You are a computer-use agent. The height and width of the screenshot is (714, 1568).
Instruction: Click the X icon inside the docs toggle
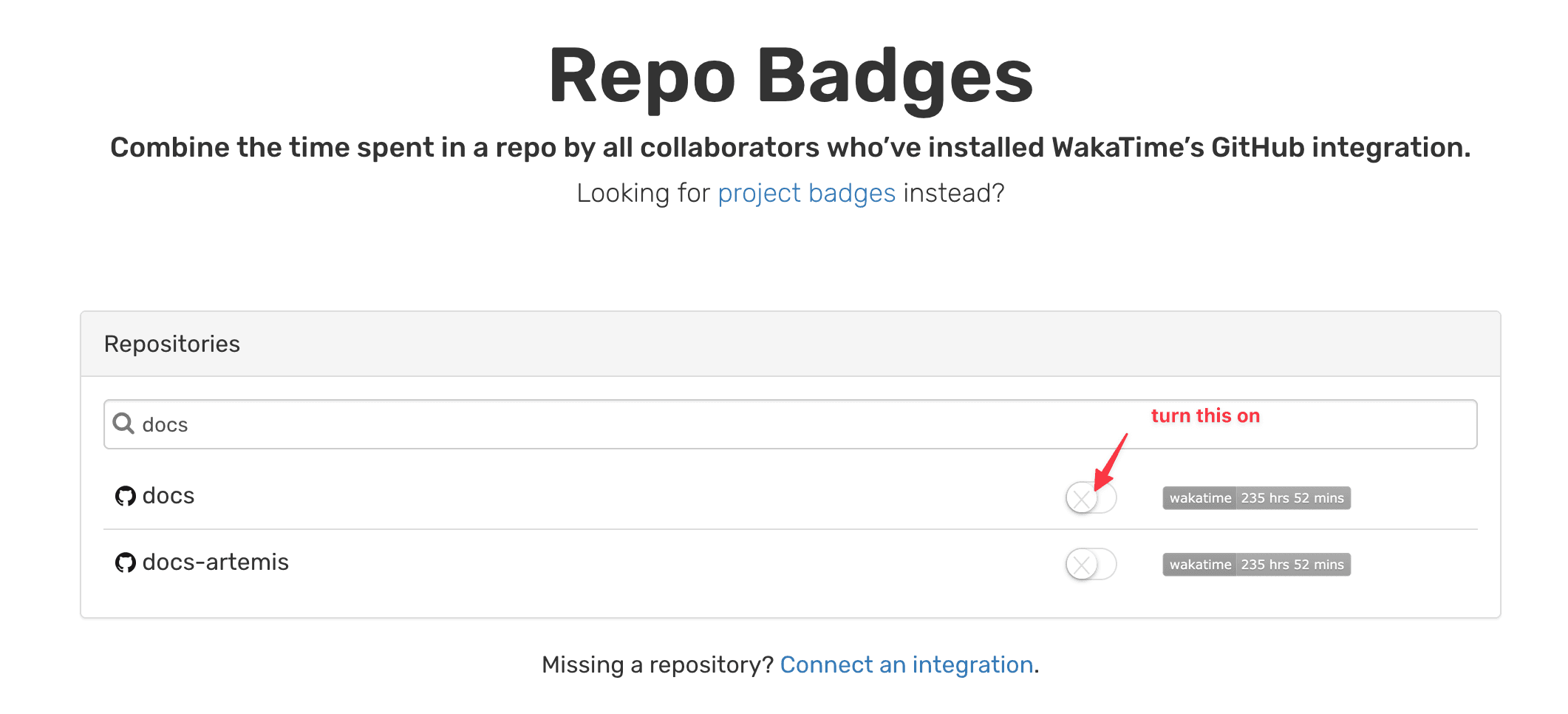point(1081,498)
